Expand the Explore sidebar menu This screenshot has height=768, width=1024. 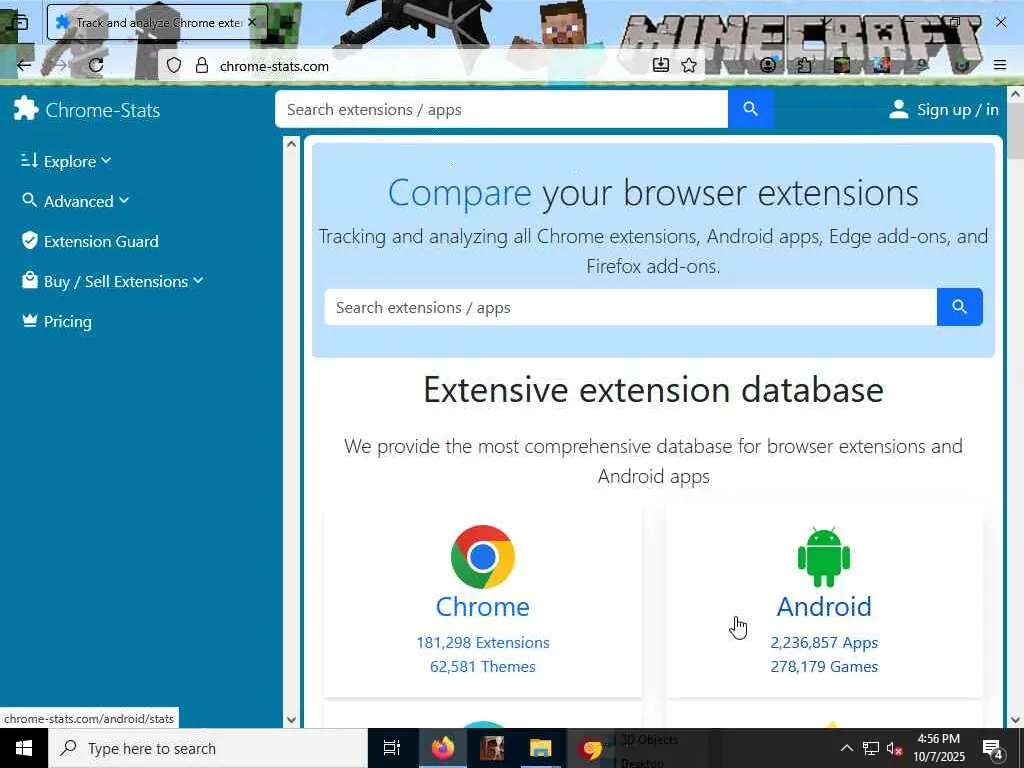(66, 161)
